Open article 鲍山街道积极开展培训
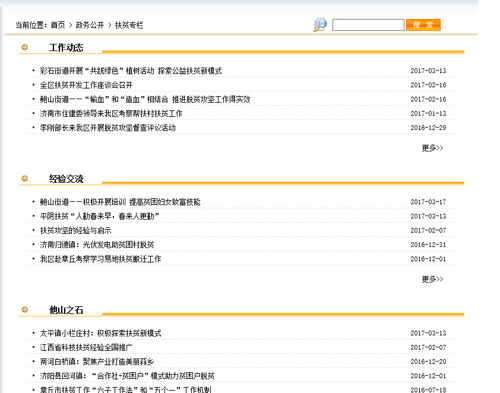This screenshot has width=500, height=393. click(120, 202)
